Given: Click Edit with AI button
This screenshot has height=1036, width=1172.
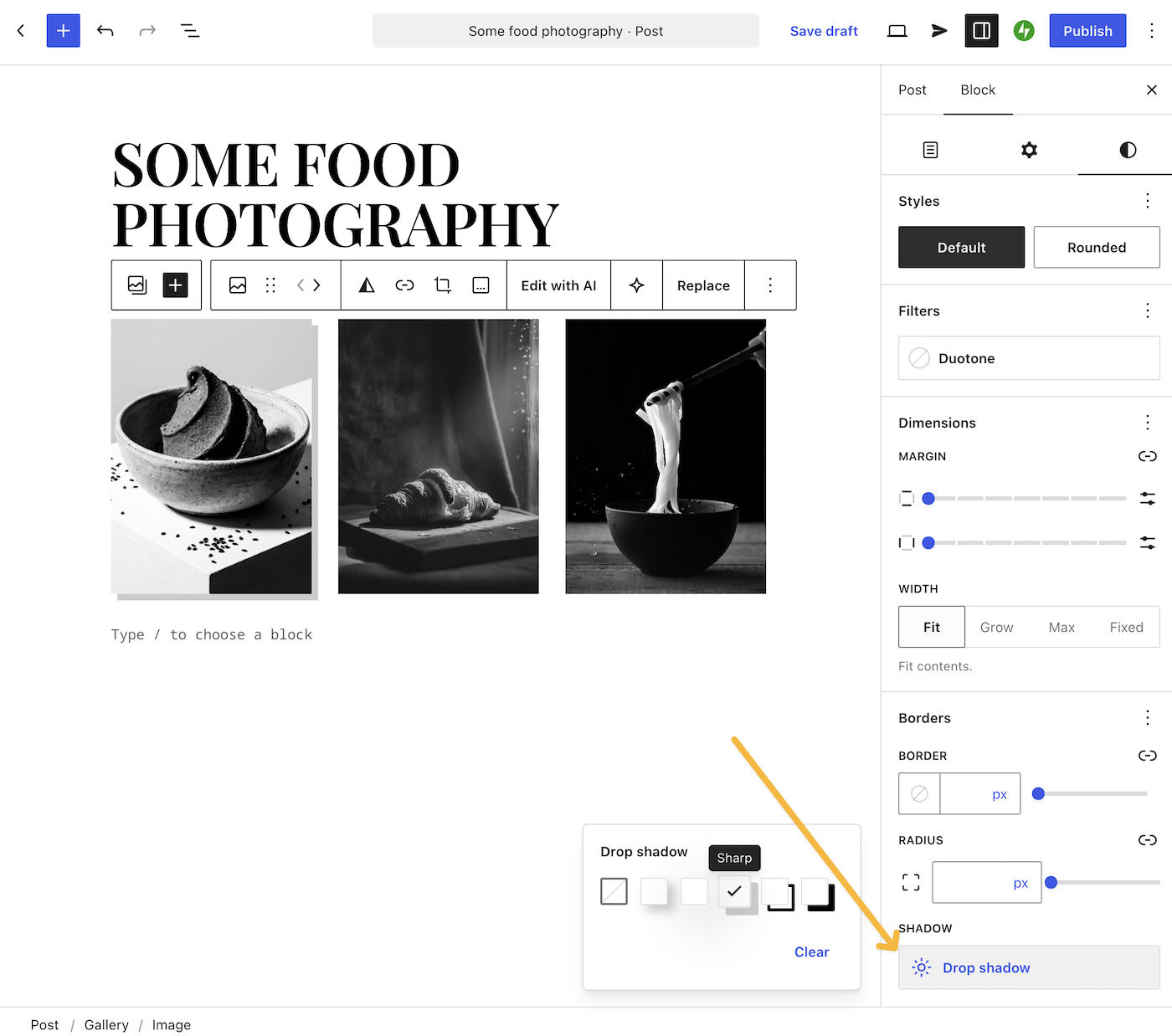Looking at the screenshot, I should (x=559, y=285).
